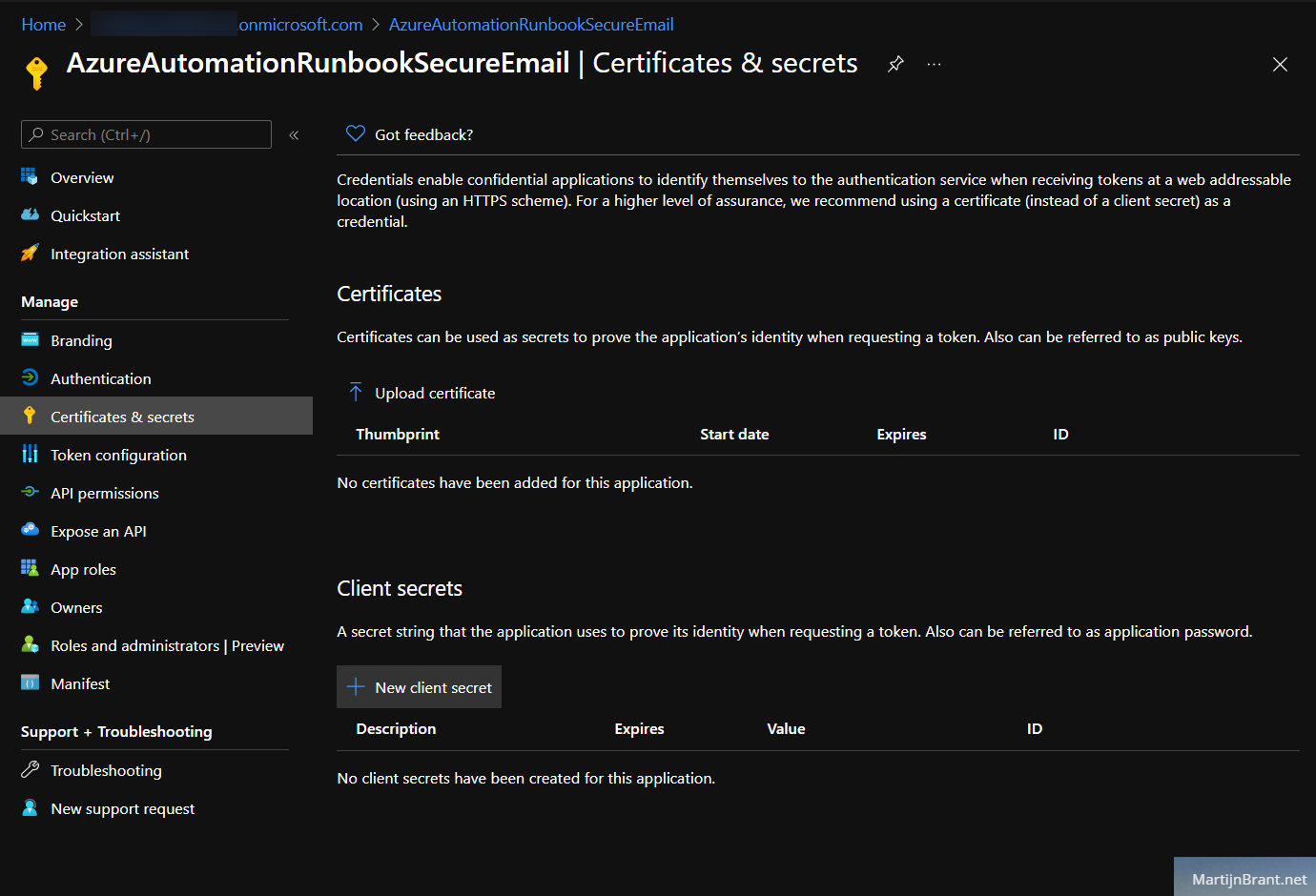This screenshot has height=896, width=1316.
Task: Click the plus icon for new secret
Action: [356, 686]
